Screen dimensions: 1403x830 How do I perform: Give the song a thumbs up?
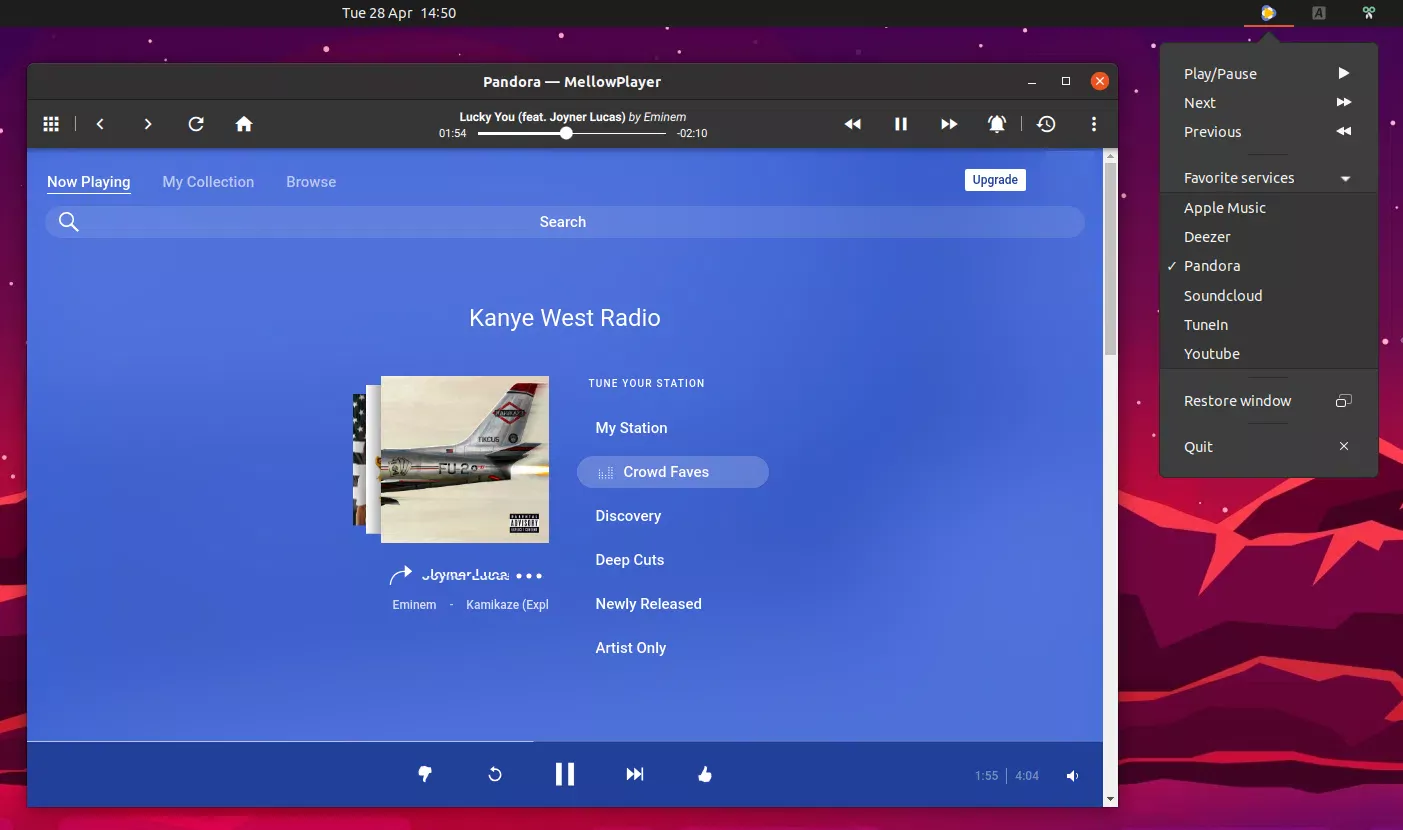(704, 774)
